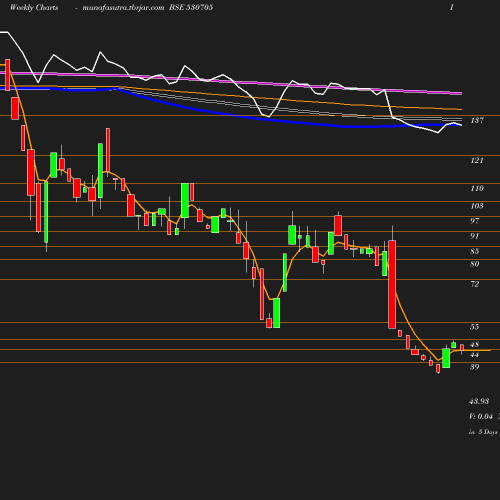Click the 72 price axis label
The image size is (500, 500).
pyautogui.click(x=475, y=284)
